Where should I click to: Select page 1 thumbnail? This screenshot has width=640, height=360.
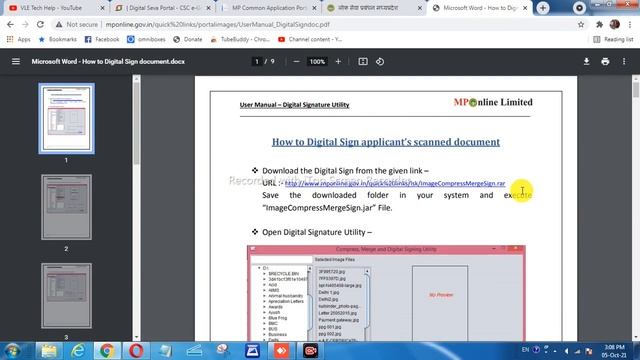(x=67, y=119)
